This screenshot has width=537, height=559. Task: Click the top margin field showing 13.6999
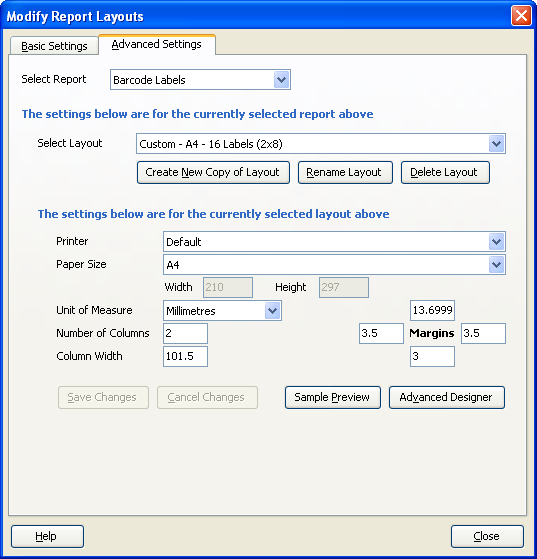[x=432, y=310]
